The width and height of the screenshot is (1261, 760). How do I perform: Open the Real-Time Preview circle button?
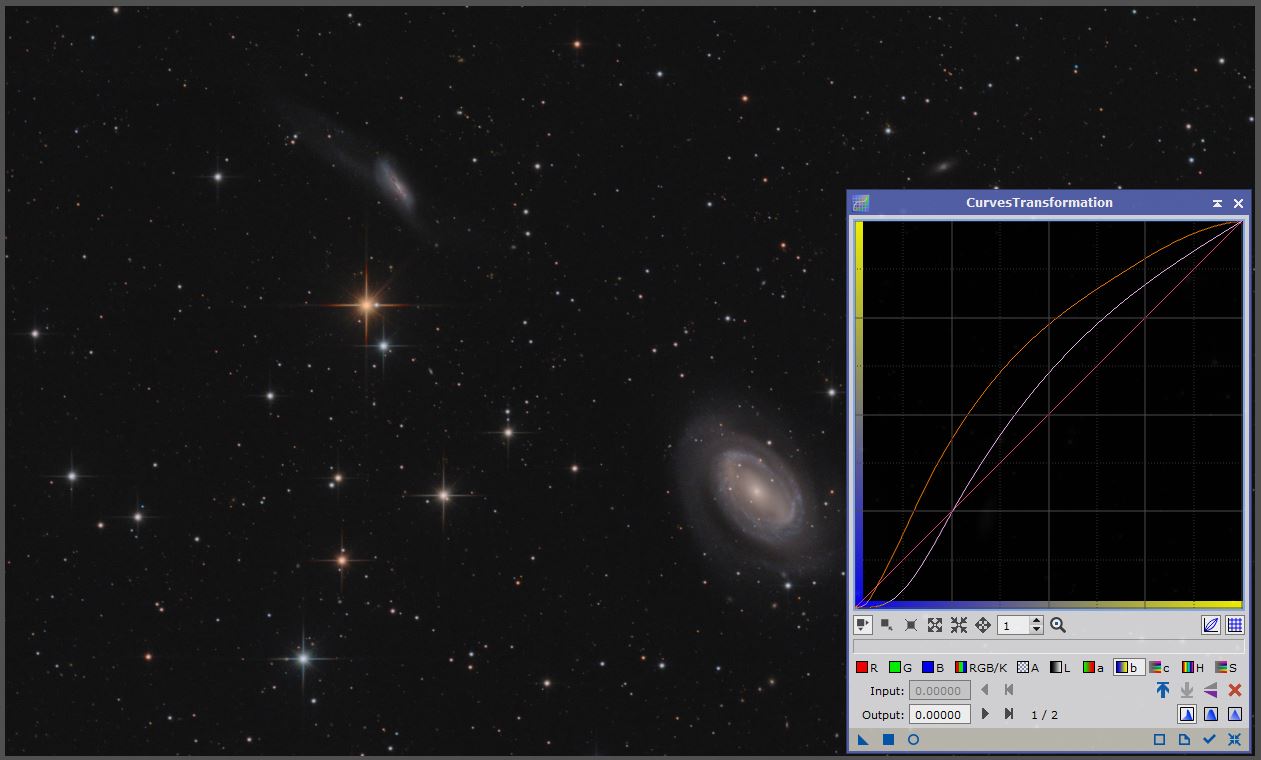tap(912, 738)
